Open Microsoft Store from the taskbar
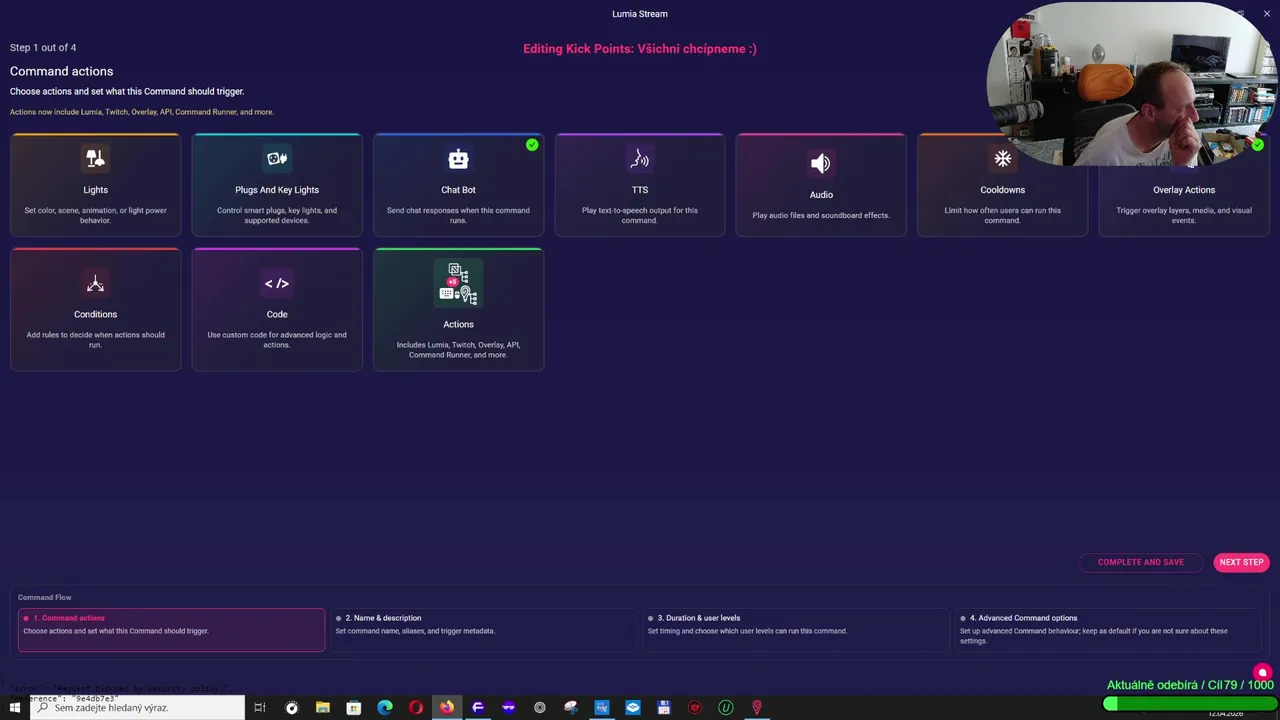Viewport: 1280px width, 720px height. click(353, 707)
